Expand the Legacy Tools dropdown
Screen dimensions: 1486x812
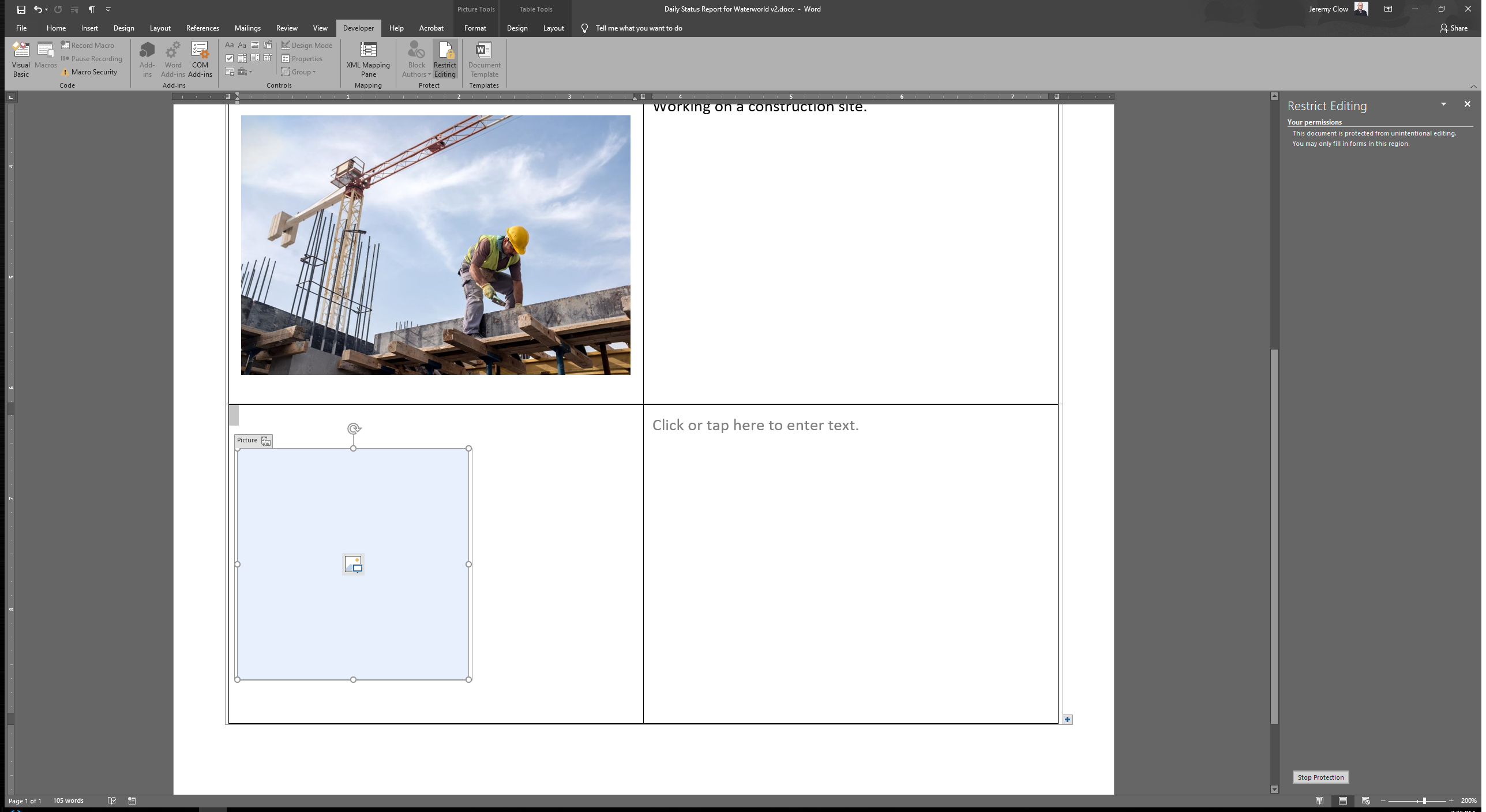click(244, 72)
